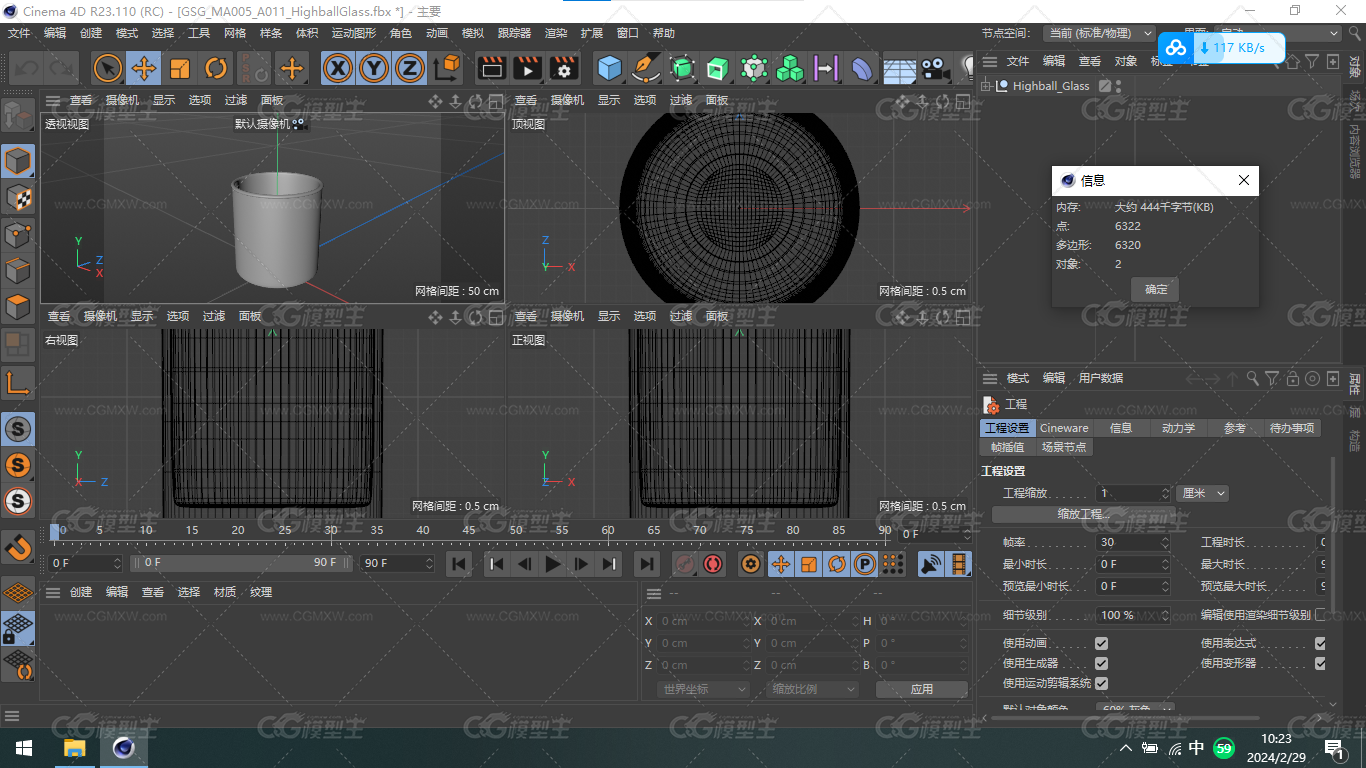Enable snapping magnet icon in sidebar
The height and width of the screenshot is (768, 1366).
coord(18,548)
